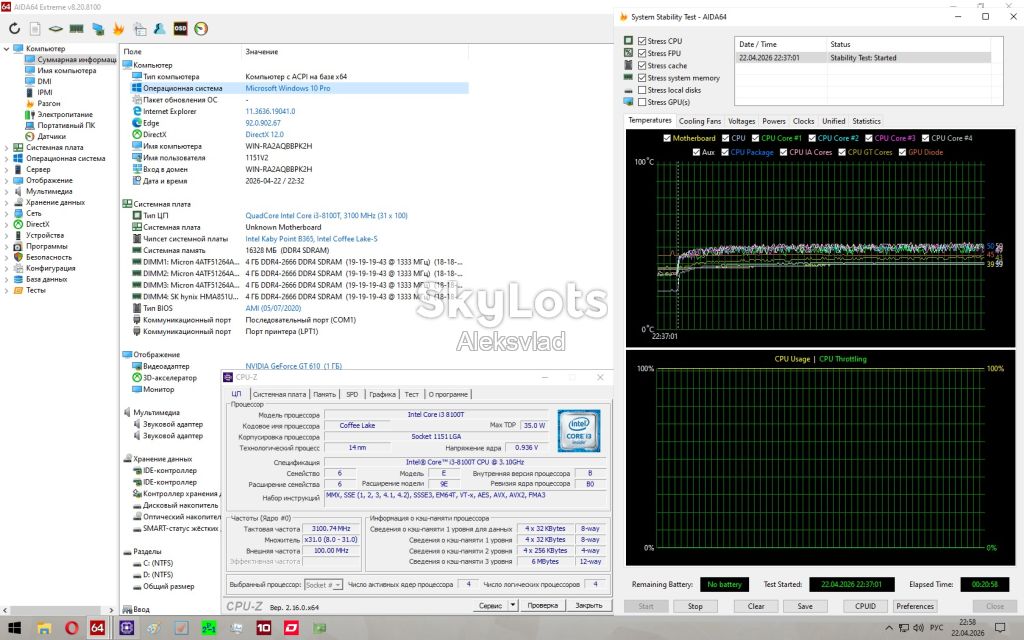This screenshot has width=1024, height=640.
Task: Expand the Сервер tree node arrow
Action: click(x=7, y=169)
